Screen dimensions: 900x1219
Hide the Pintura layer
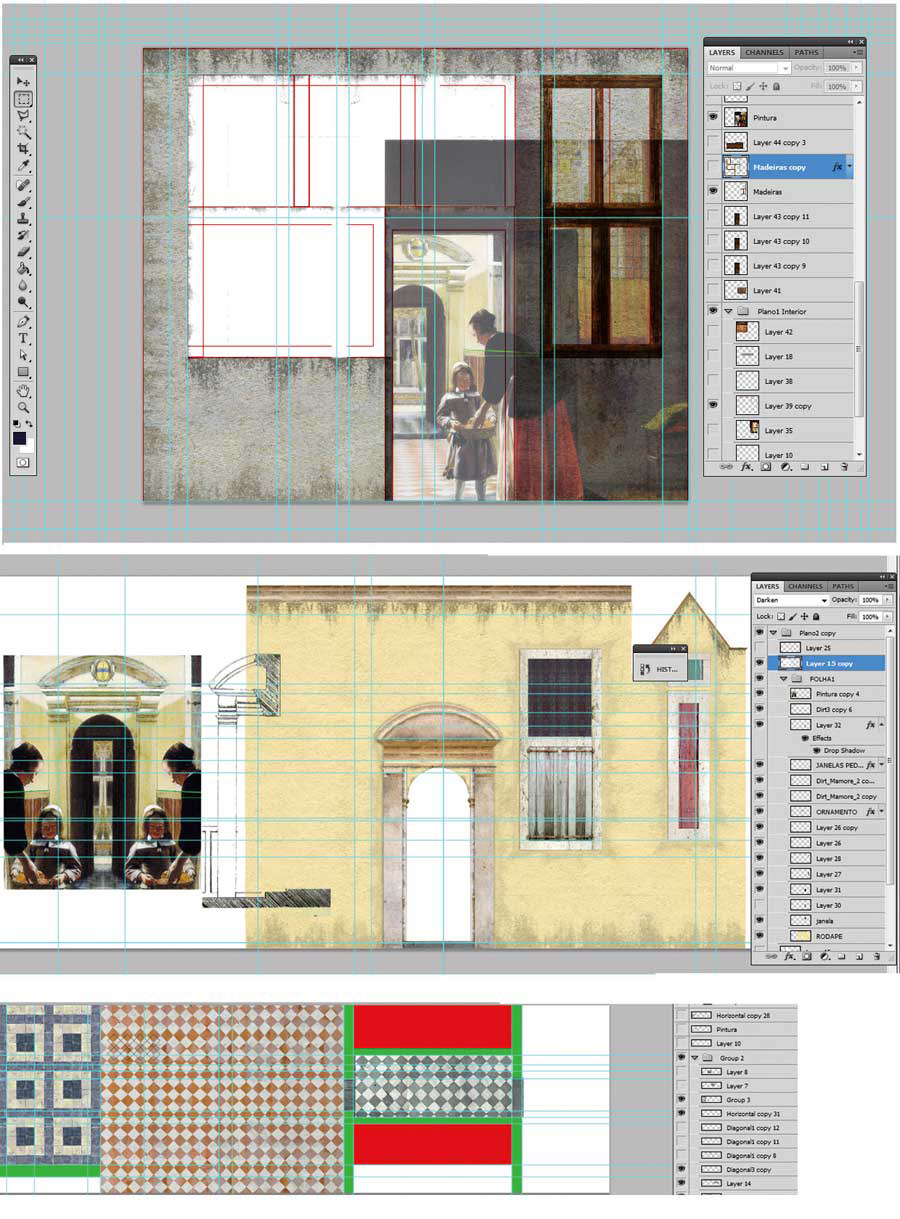coord(712,117)
